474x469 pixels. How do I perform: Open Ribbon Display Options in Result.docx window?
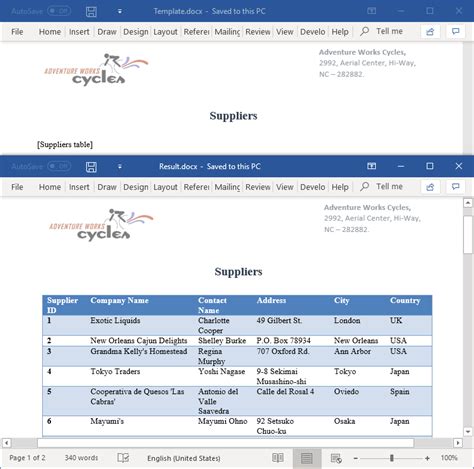(x=372, y=166)
